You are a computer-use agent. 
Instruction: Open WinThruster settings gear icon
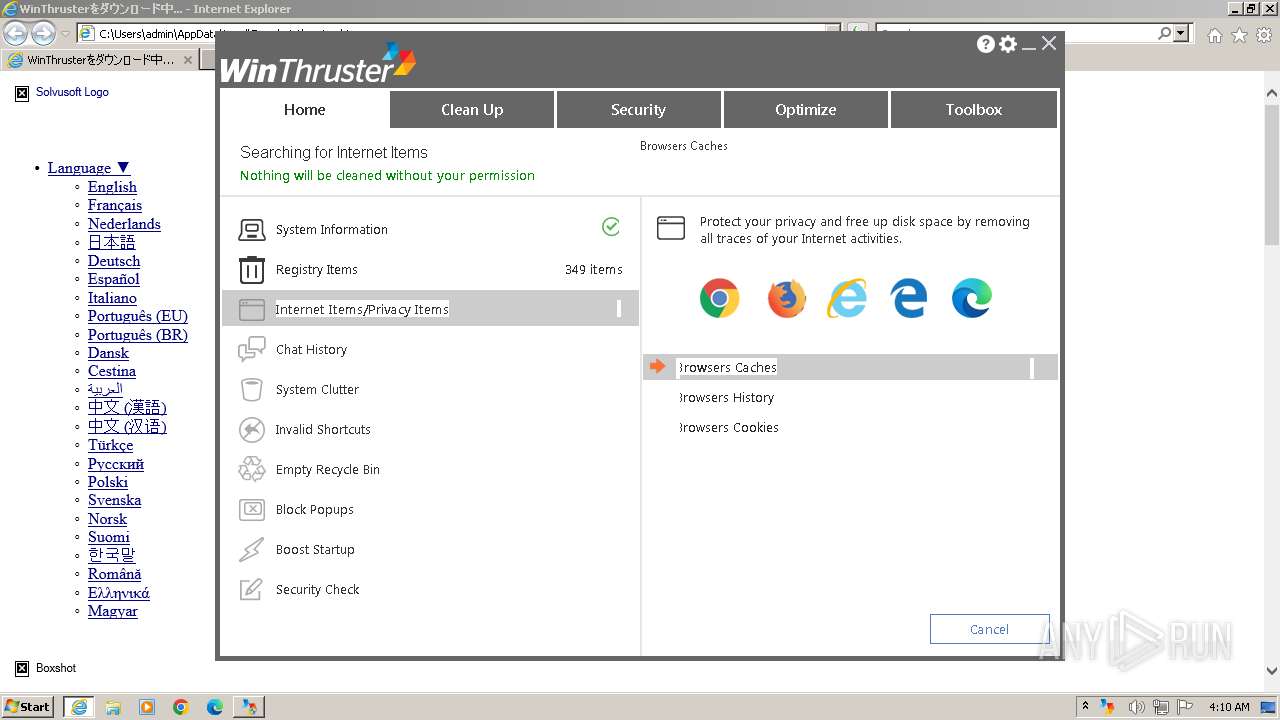coord(1008,44)
